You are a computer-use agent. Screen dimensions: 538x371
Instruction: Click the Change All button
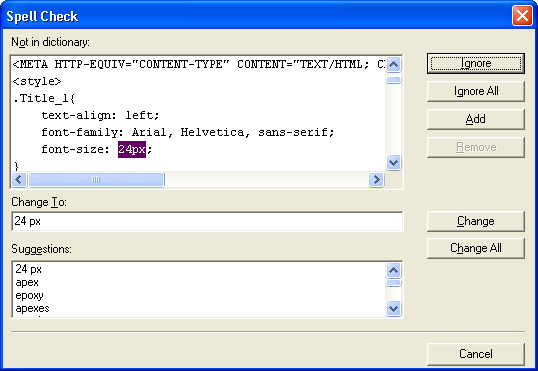tap(476, 248)
